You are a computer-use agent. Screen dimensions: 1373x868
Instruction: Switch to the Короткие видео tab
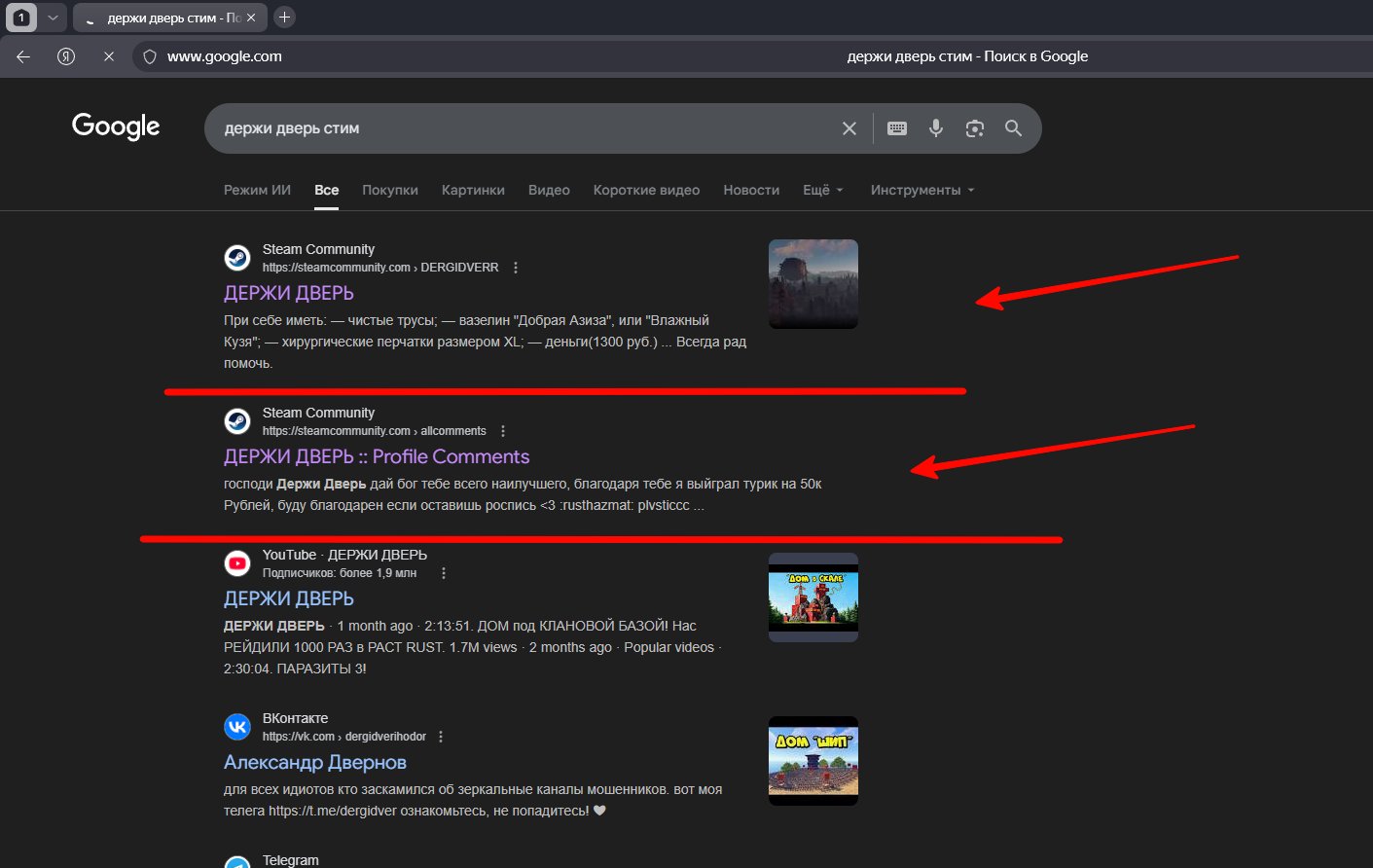[x=646, y=190]
